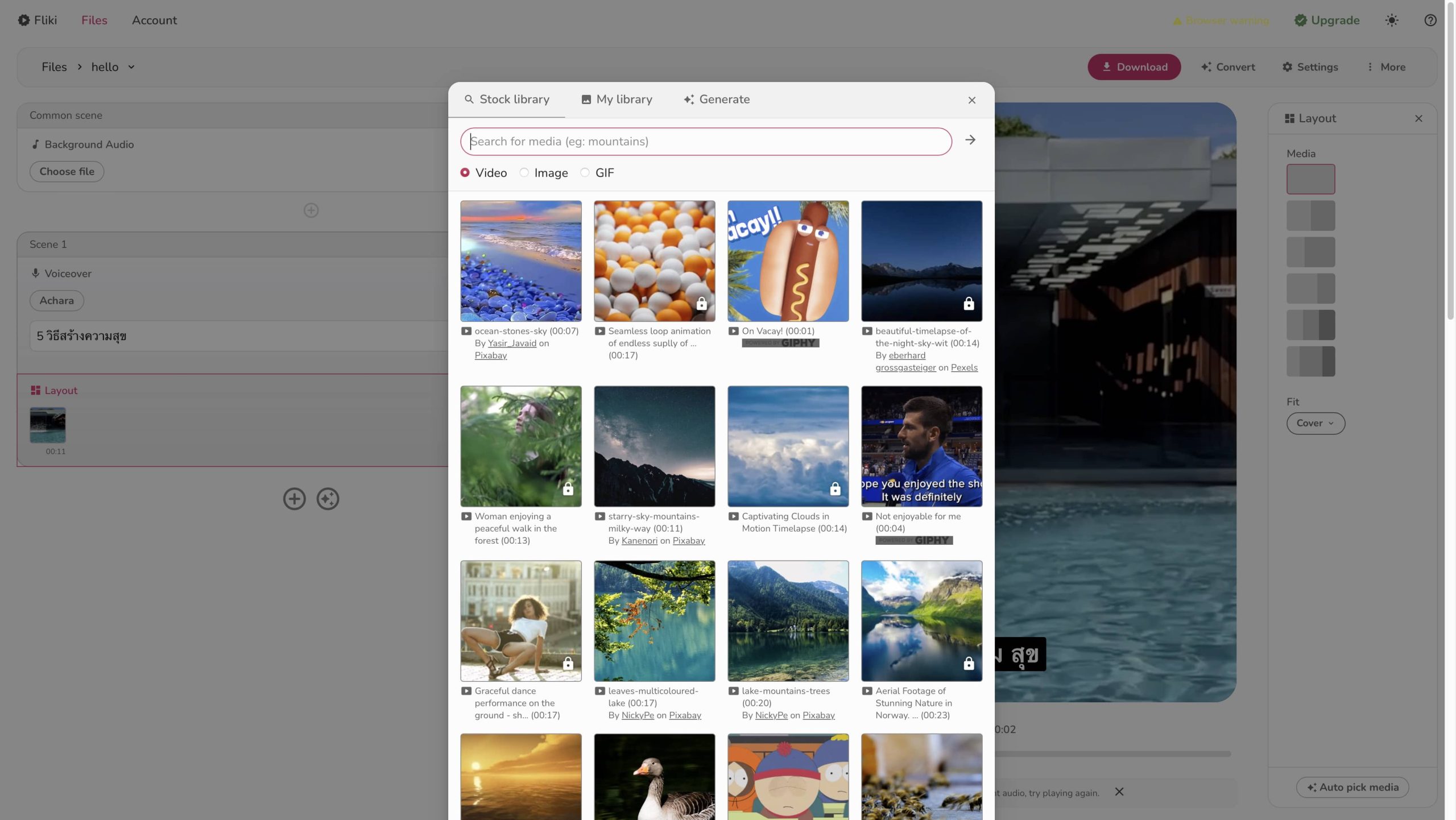1456x820 pixels.
Task: Toggle the light/dark theme sun icon
Action: click(x=1392, y=20)
